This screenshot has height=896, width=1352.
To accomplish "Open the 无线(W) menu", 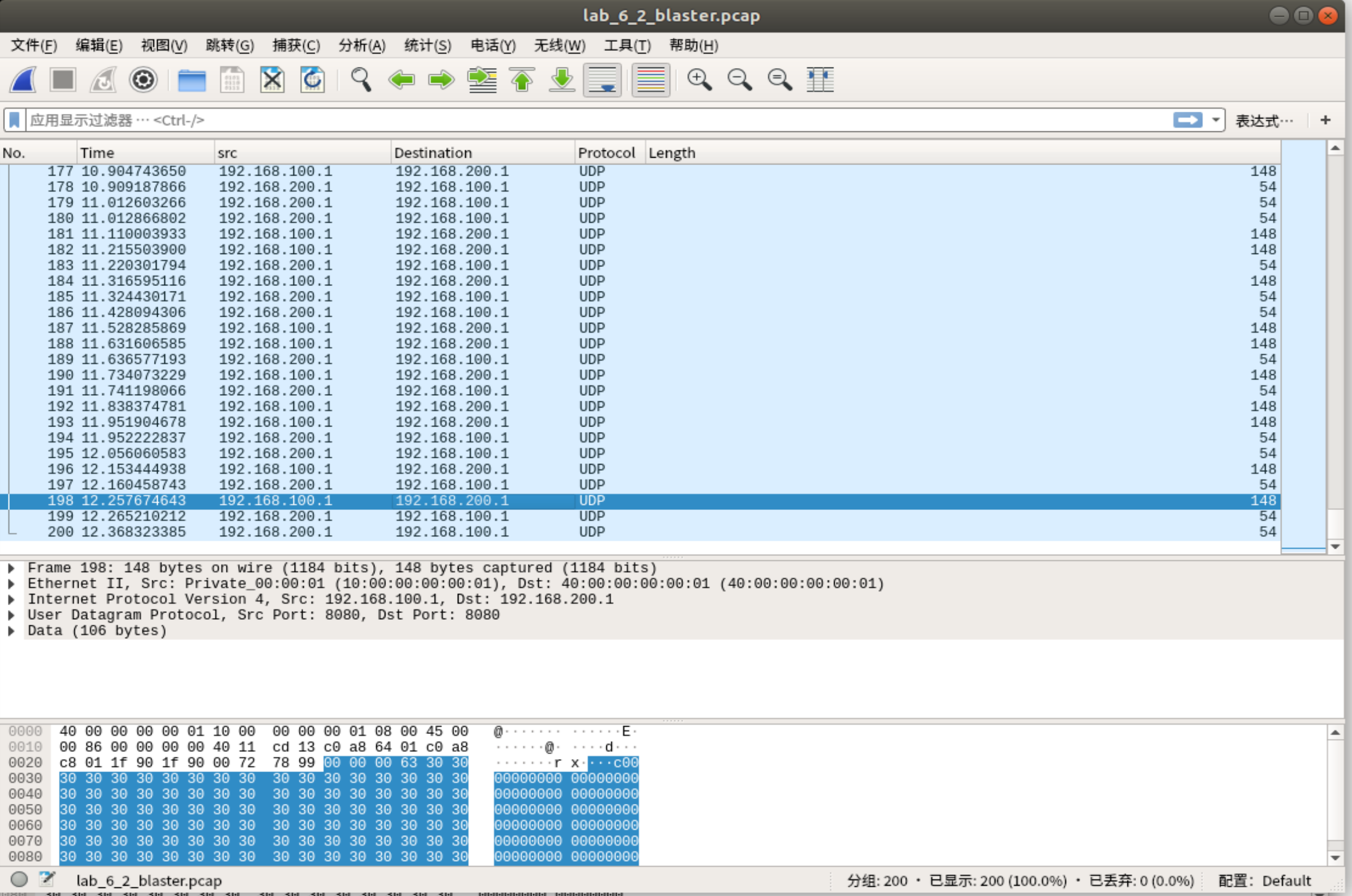I will point(559,45).
